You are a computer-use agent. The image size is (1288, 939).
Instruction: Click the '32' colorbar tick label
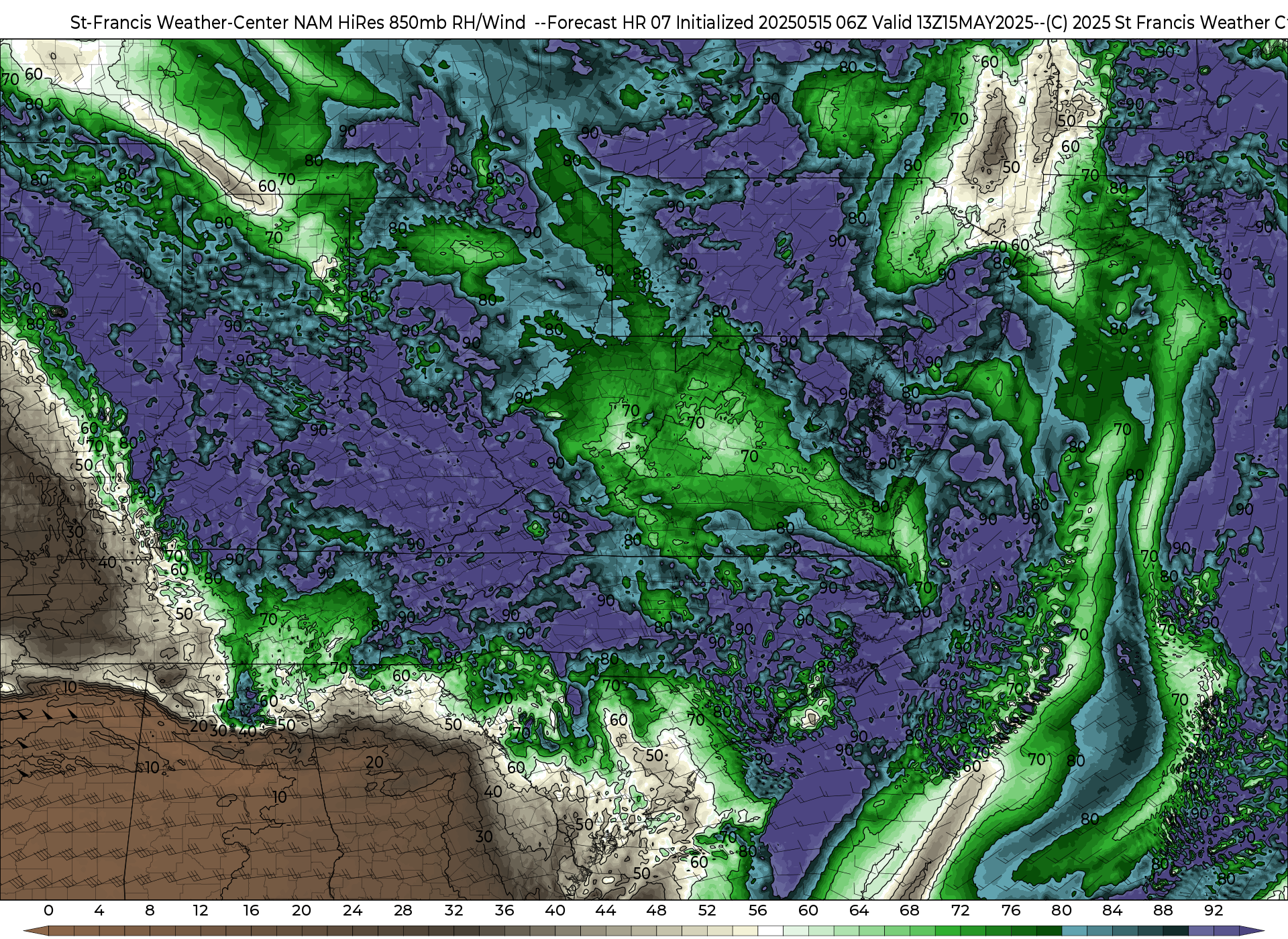point(453,910)
